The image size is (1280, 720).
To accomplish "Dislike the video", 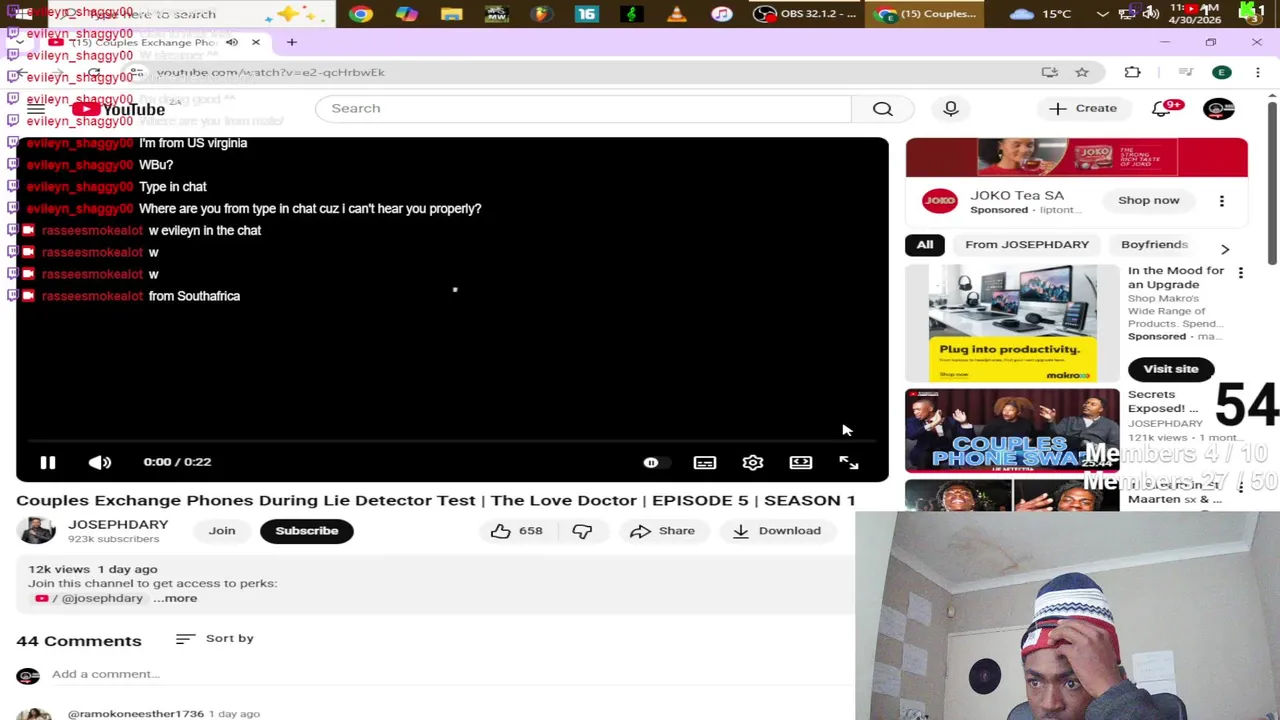I will click(582, 531).
